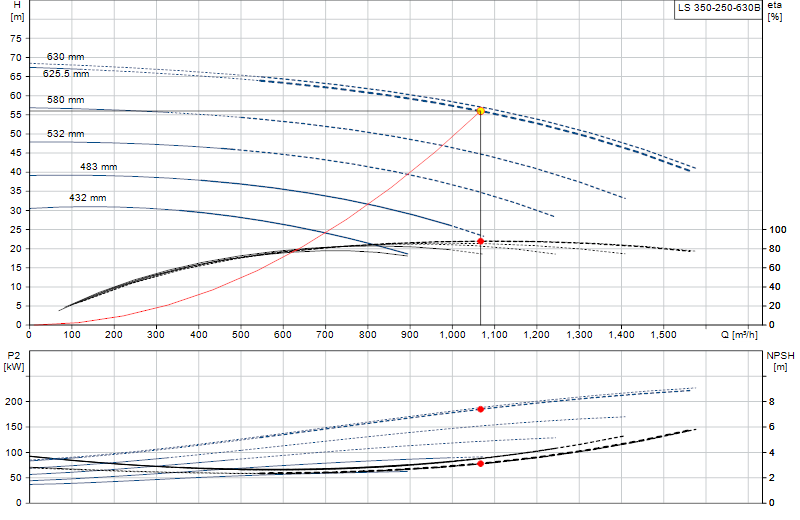Click the 75 value on the head axis
Viewport: 800px width, 520px height.
16,38
